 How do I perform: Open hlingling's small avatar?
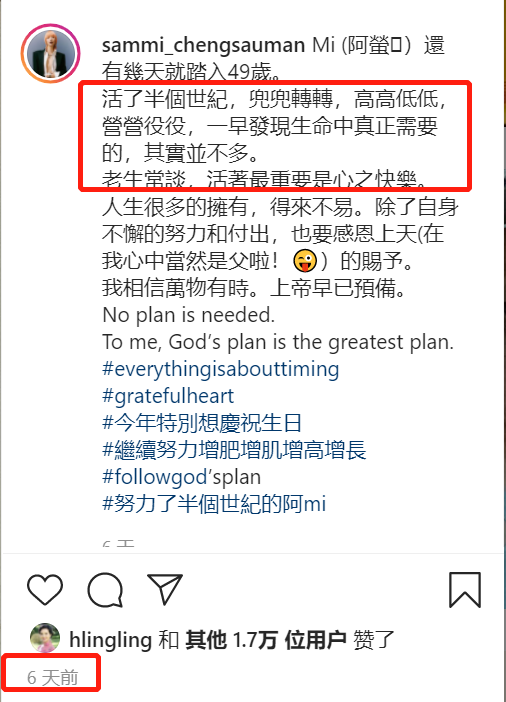(x=45, y=638)
